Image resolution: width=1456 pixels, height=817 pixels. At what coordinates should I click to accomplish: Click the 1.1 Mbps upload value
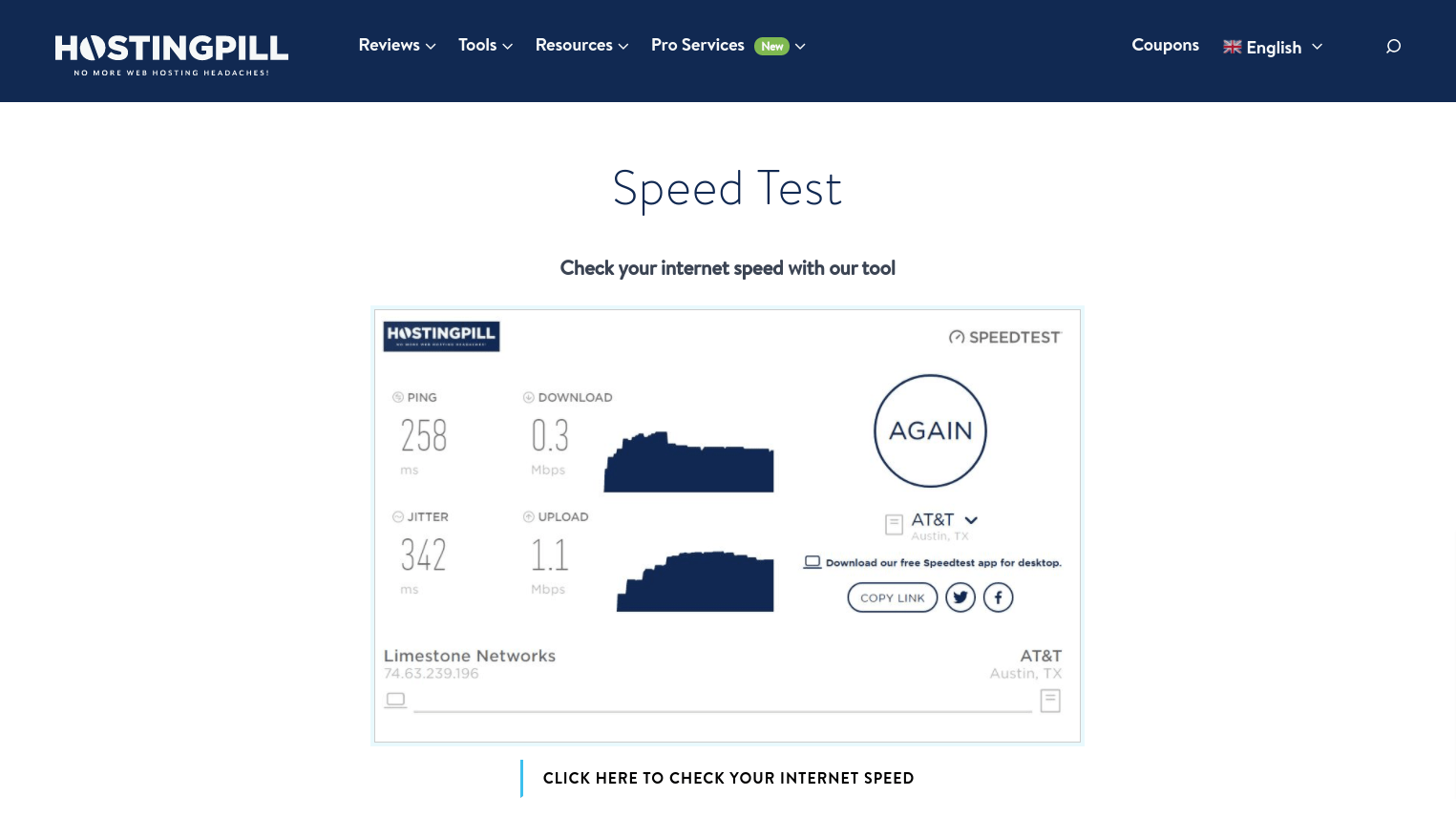click(x=550, y=555)
